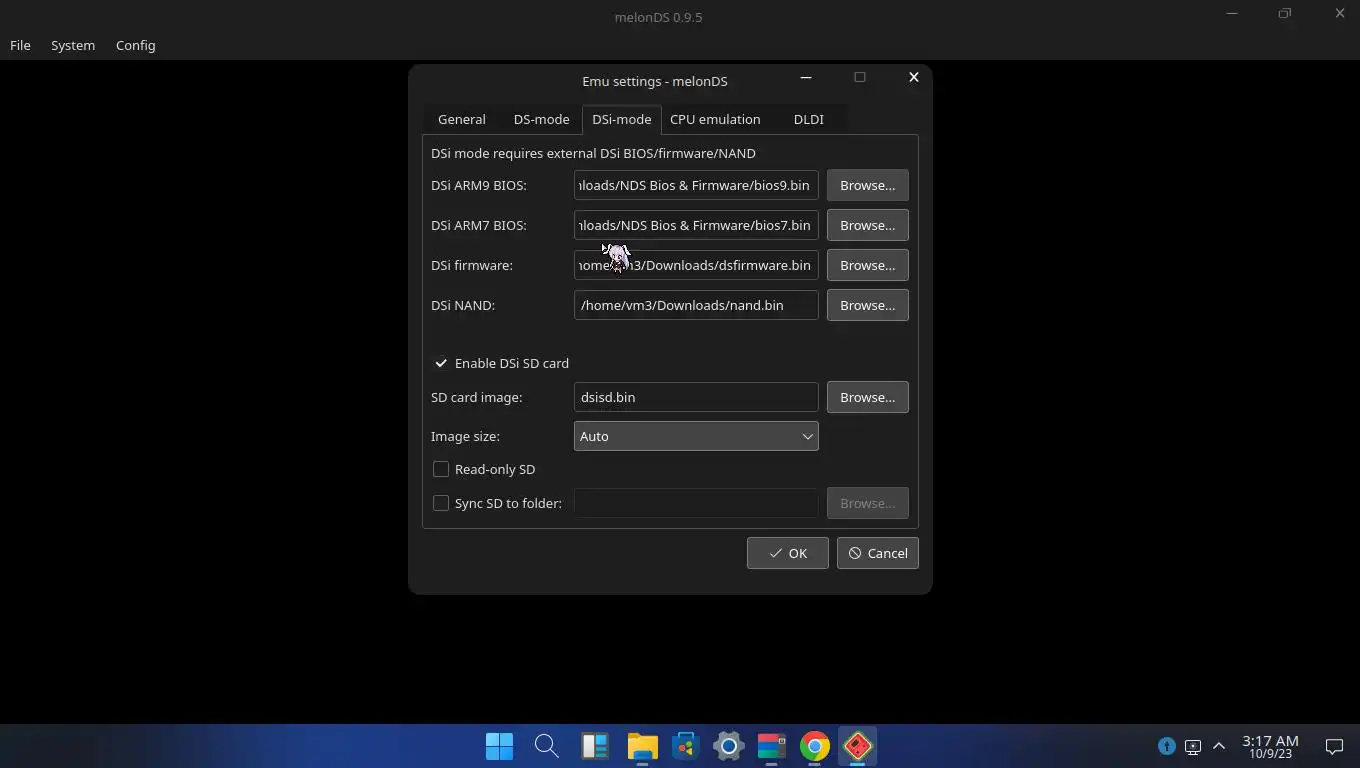Open the System menu
This screenshot has width=1360, height=768.
tap(73, 45)
